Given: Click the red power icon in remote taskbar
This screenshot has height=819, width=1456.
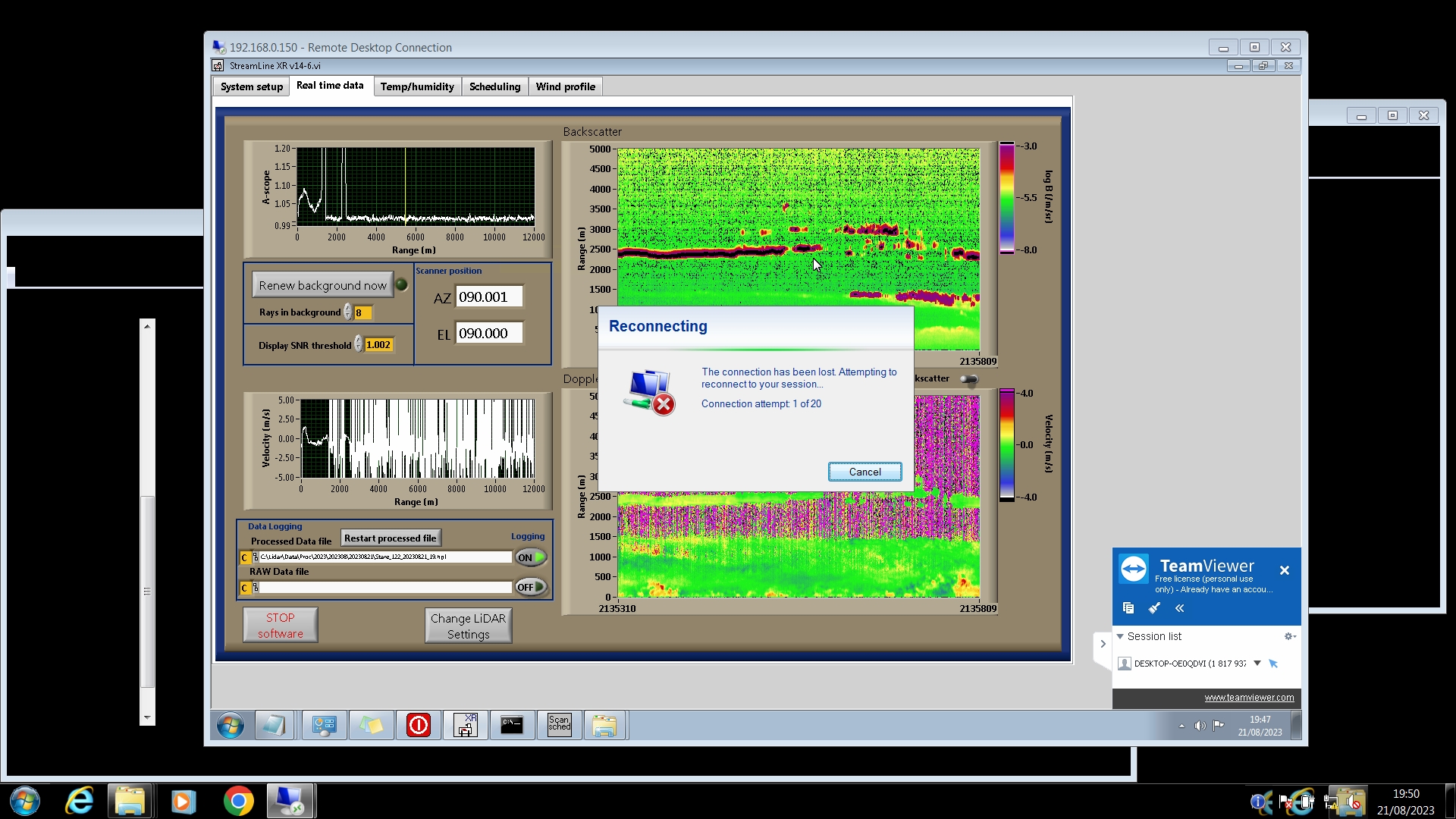Looking at the screenshot, I should (419, 726).
